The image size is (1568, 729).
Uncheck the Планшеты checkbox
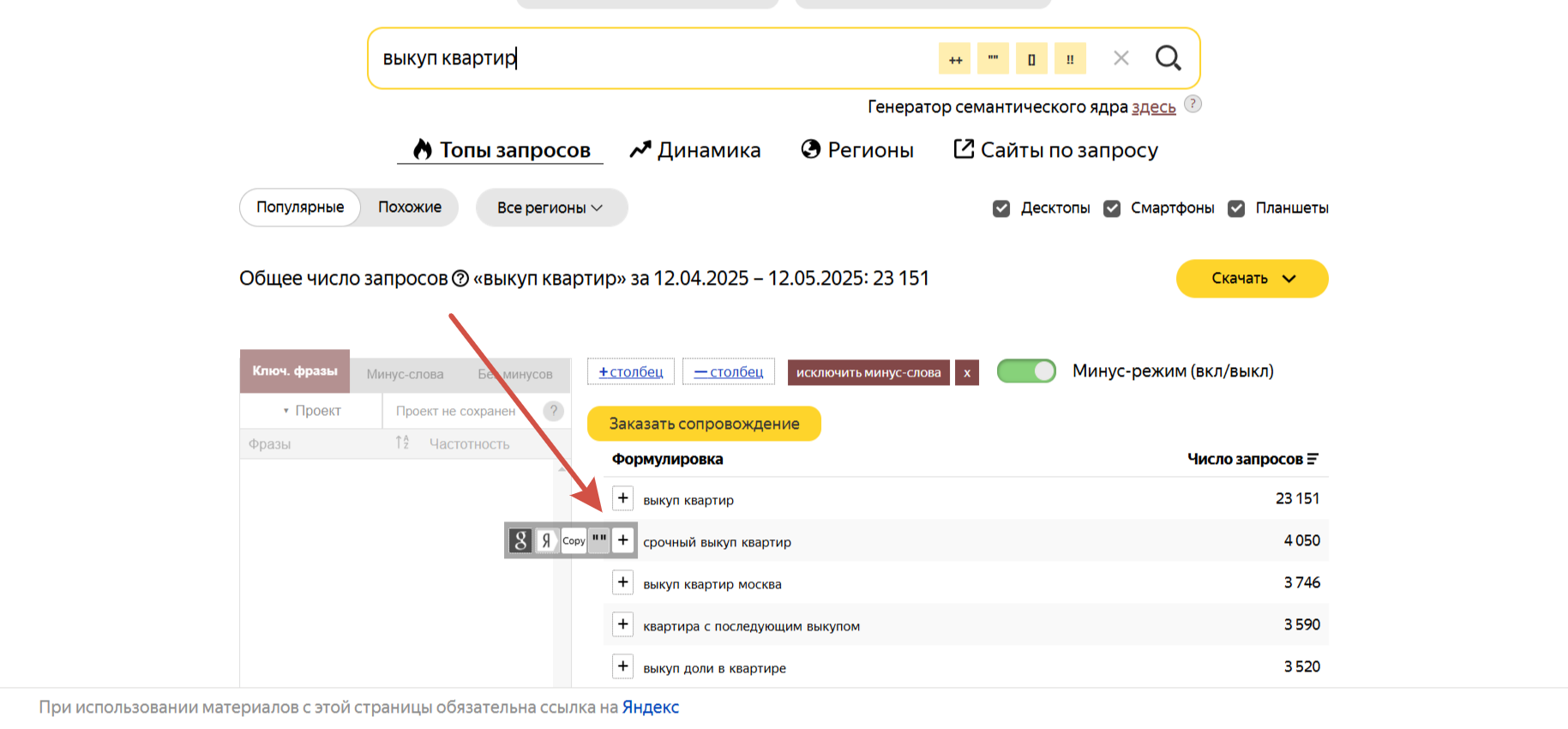[1236, 208]
